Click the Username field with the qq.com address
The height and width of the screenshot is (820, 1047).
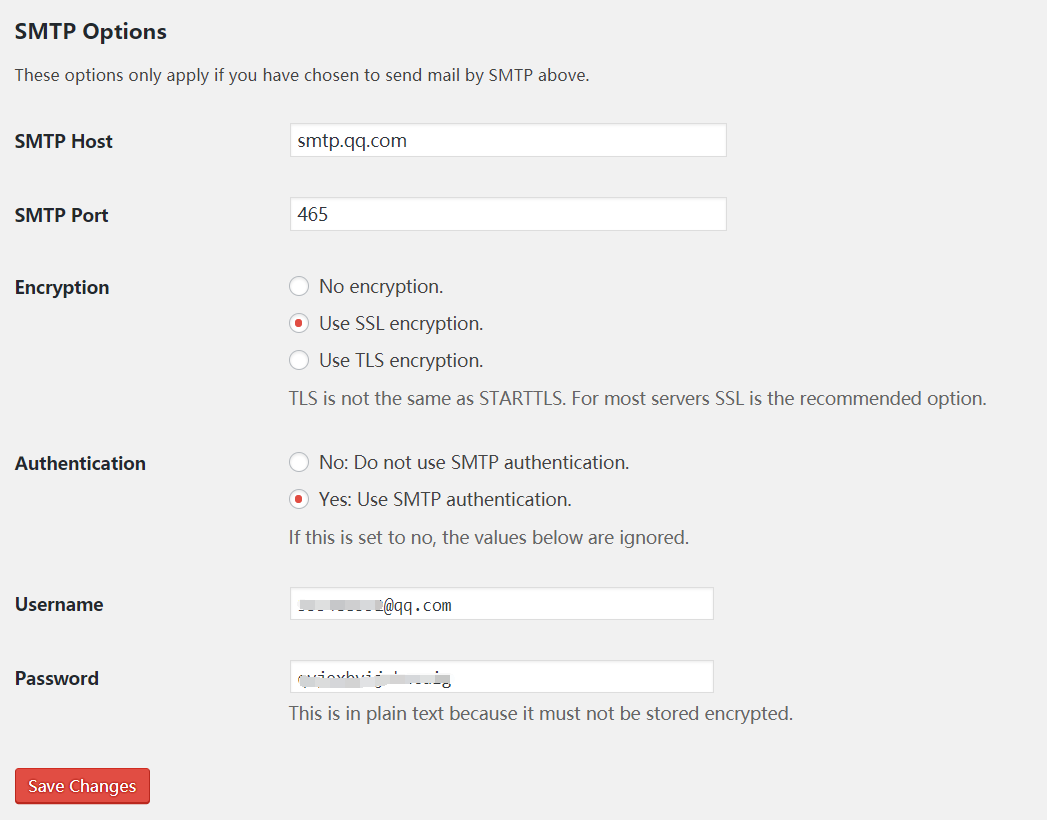click(x=501, y=604)
